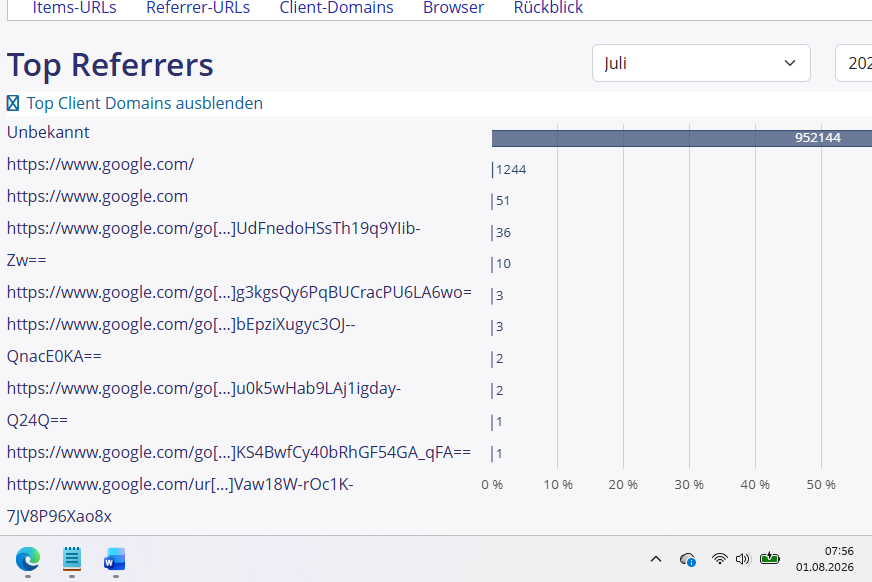
Task: Open the Juli month dropdown
Action: [x=701, y=63]
